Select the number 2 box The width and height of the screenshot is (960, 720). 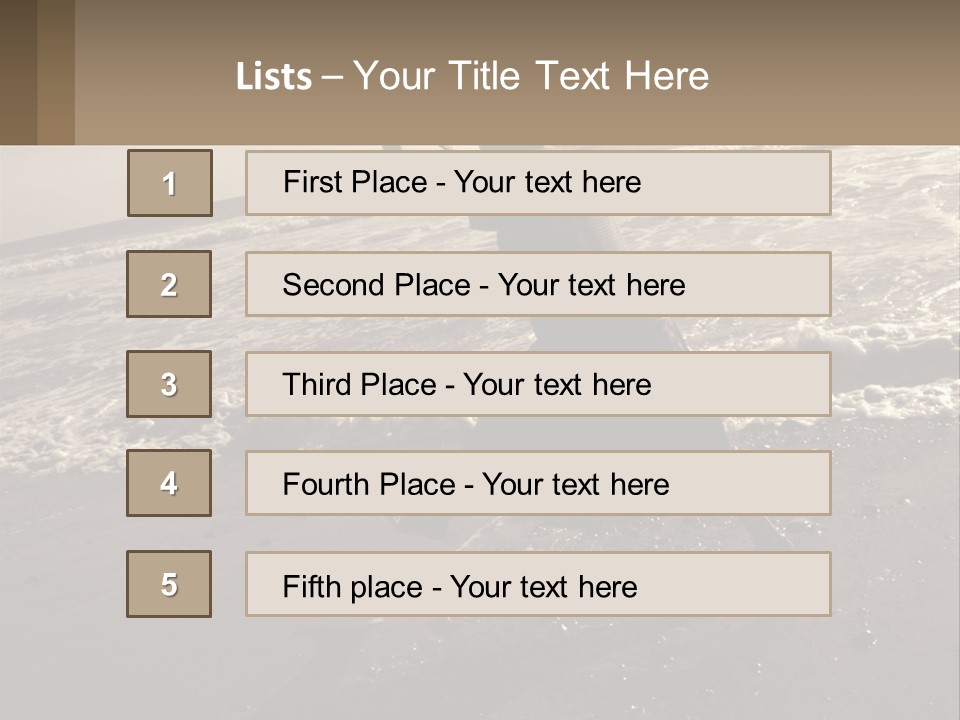[x=169, y=284]
